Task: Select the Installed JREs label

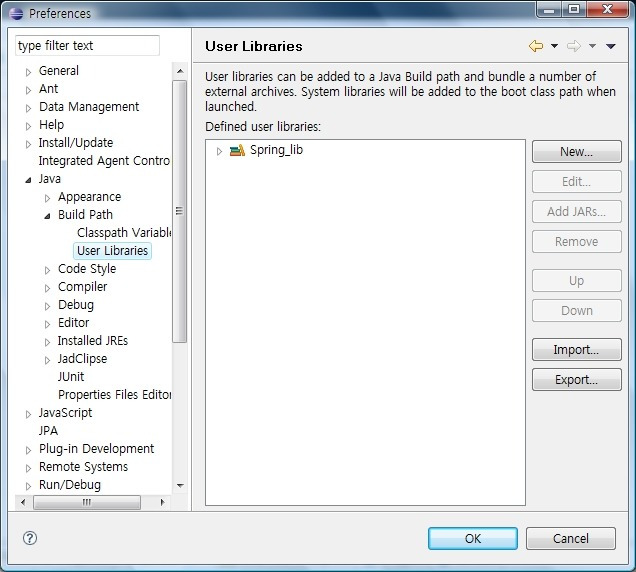Action: pos(92,340)
